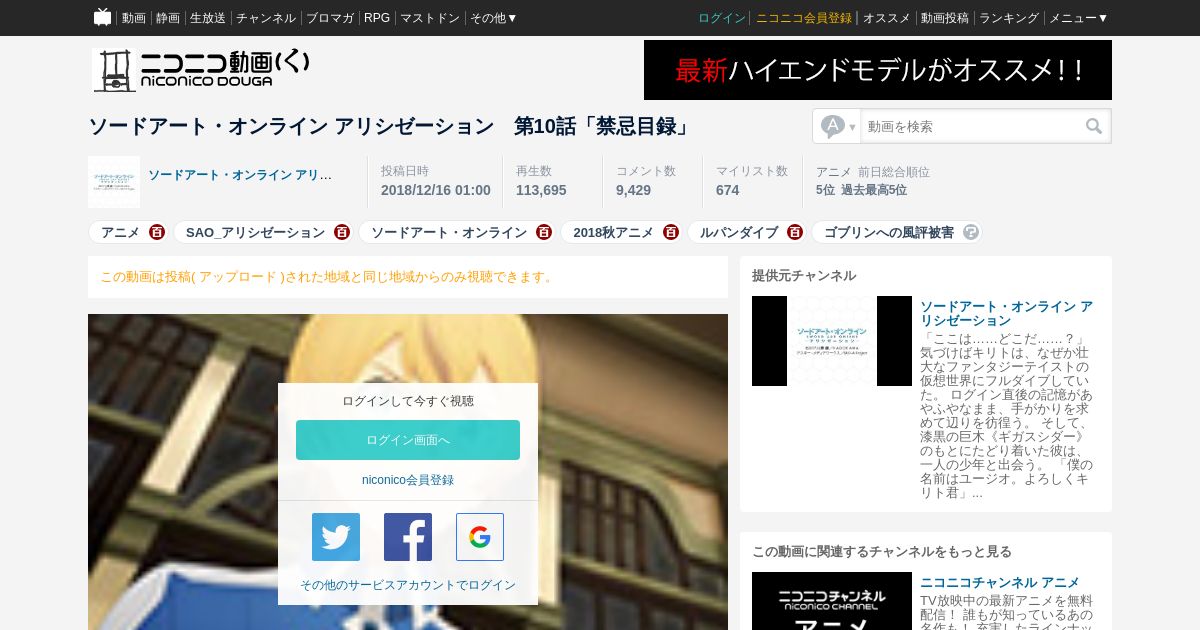The image size is (1200, 630).
Task: Click the niconico会員登録 link in login box
Action: (408, 480)
